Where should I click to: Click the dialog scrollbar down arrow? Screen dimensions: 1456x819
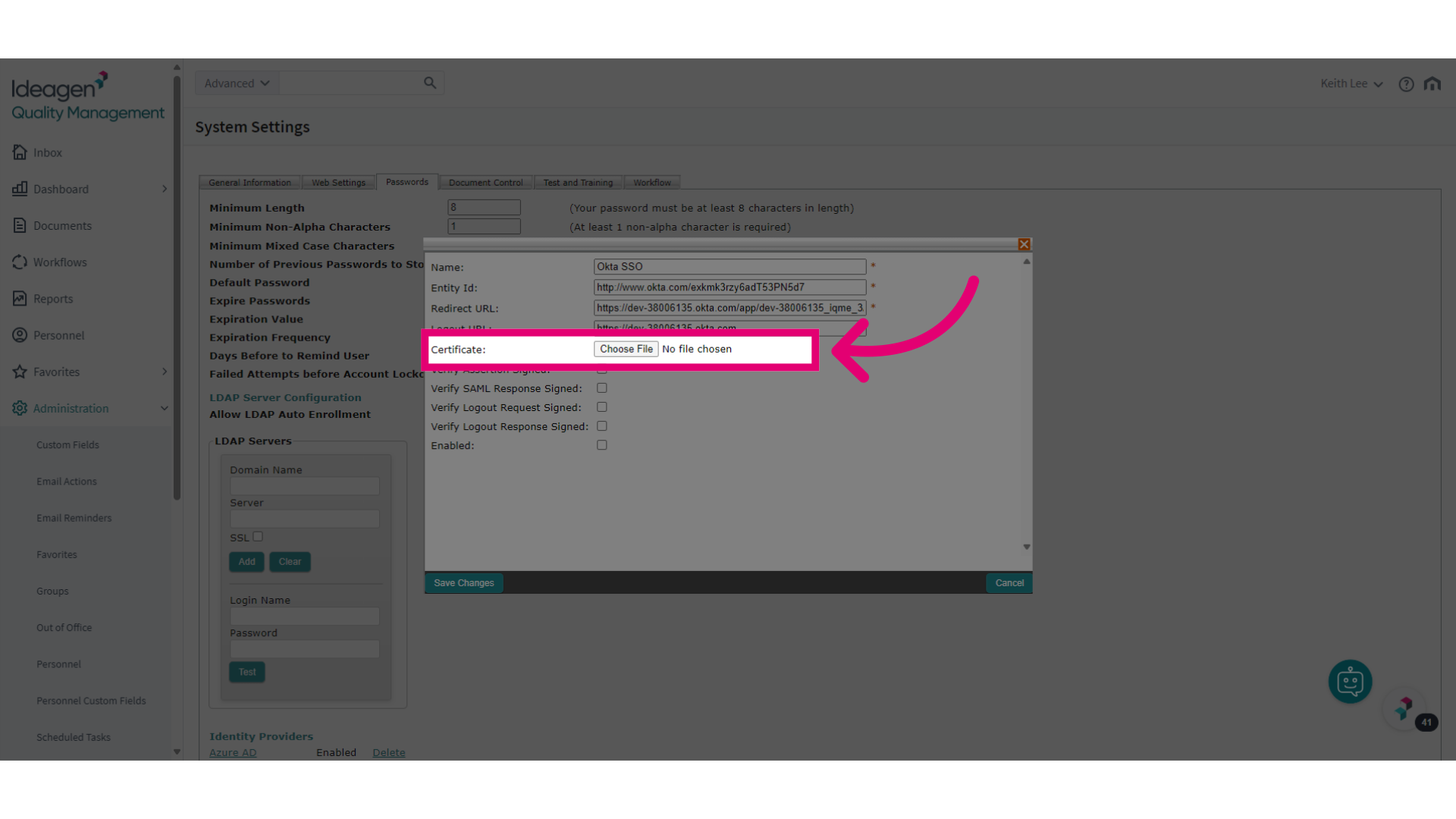1026,547
